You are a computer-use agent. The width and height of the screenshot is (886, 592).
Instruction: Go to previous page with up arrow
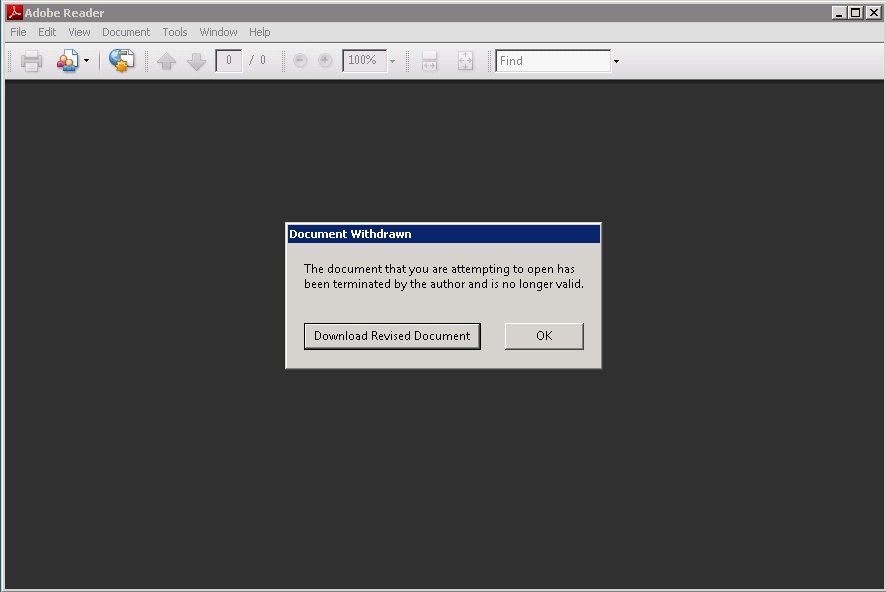point(167,61)
